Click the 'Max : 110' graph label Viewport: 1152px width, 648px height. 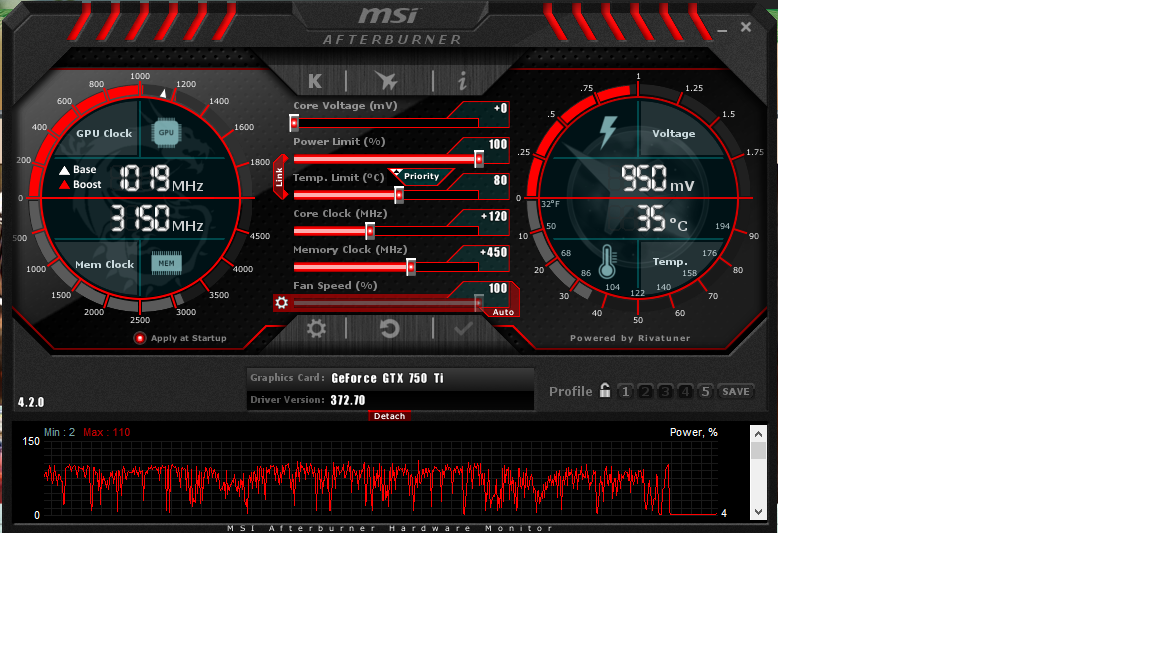107,432
